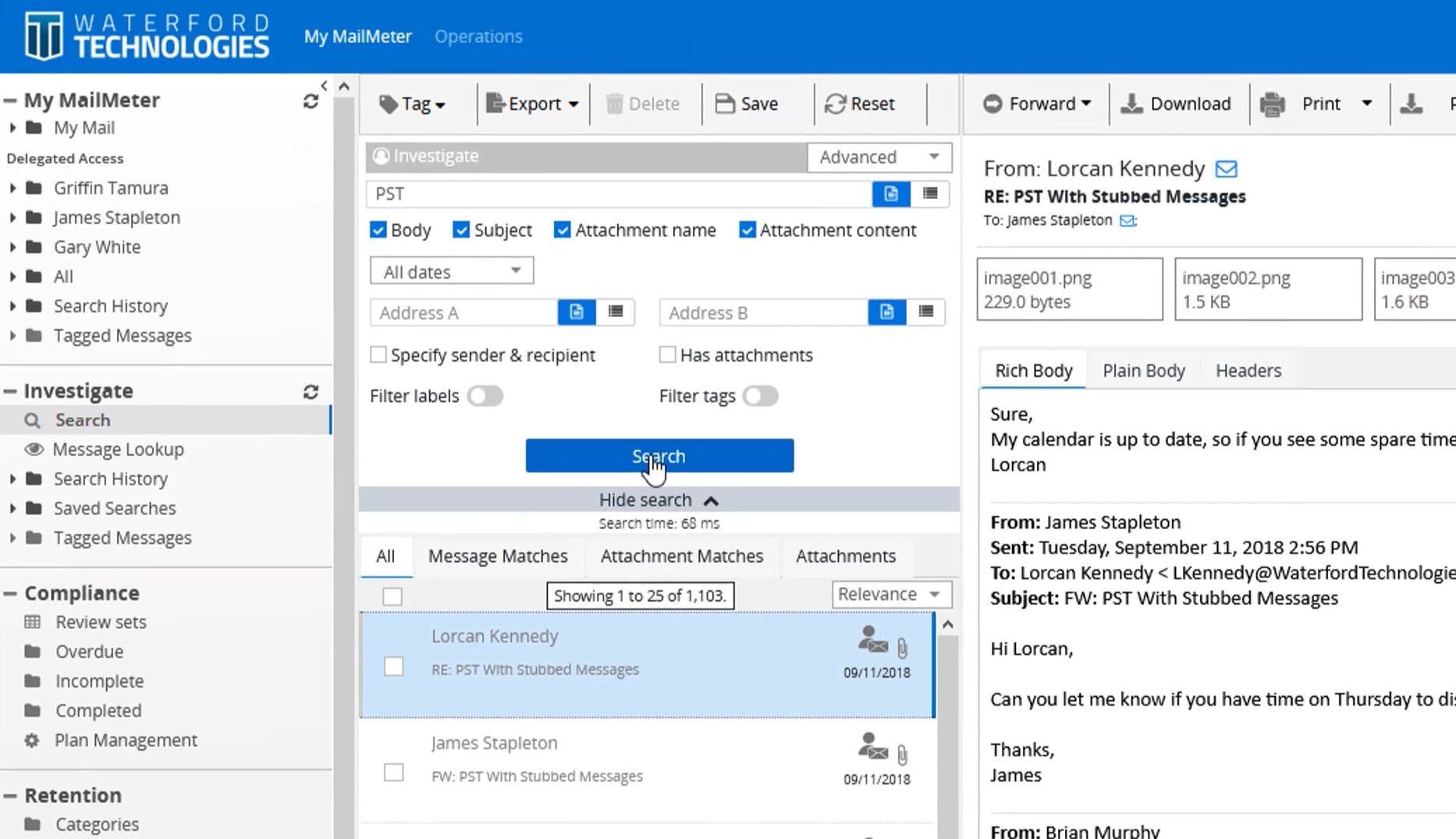Click the Address A input field

[x=464, y=312]
